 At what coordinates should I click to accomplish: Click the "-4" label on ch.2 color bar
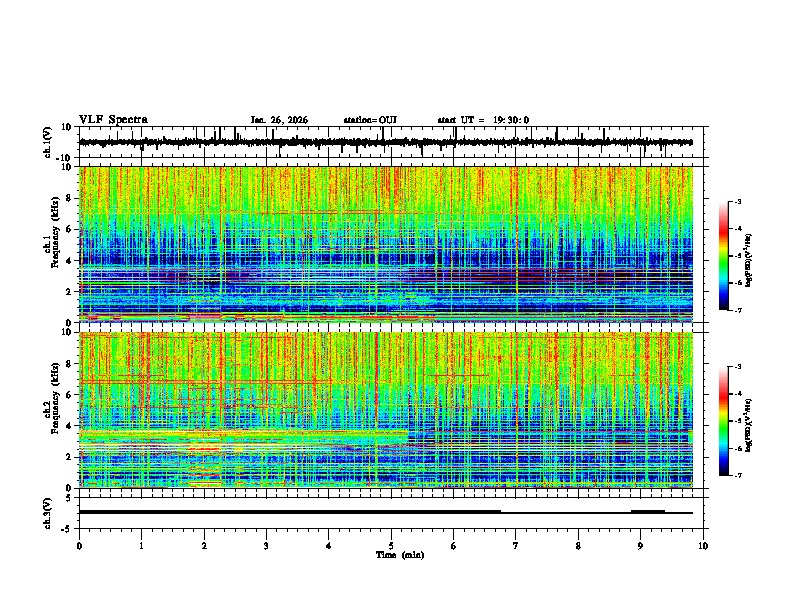[x=737, y=394]
